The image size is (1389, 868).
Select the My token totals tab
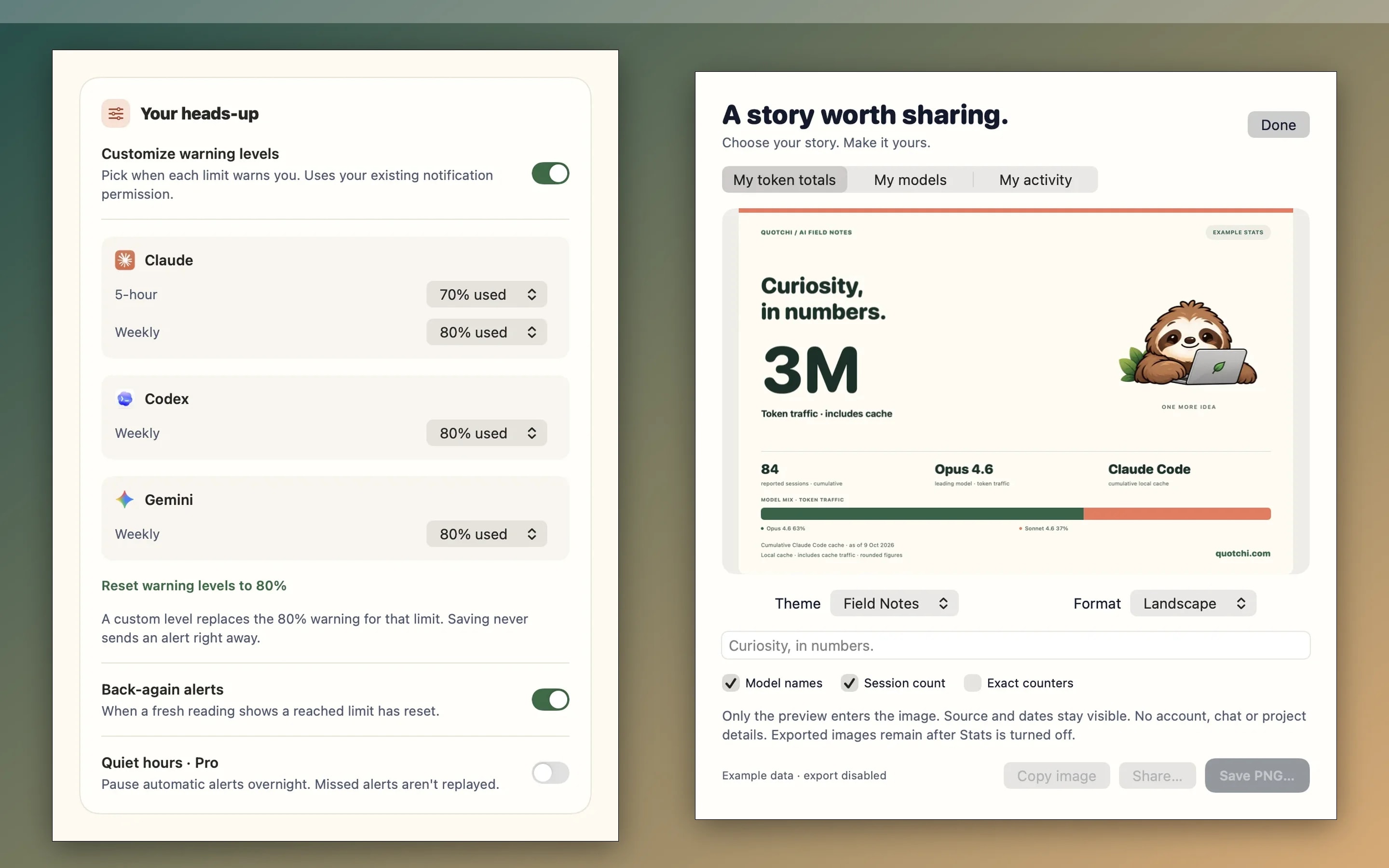coord(784,180)
